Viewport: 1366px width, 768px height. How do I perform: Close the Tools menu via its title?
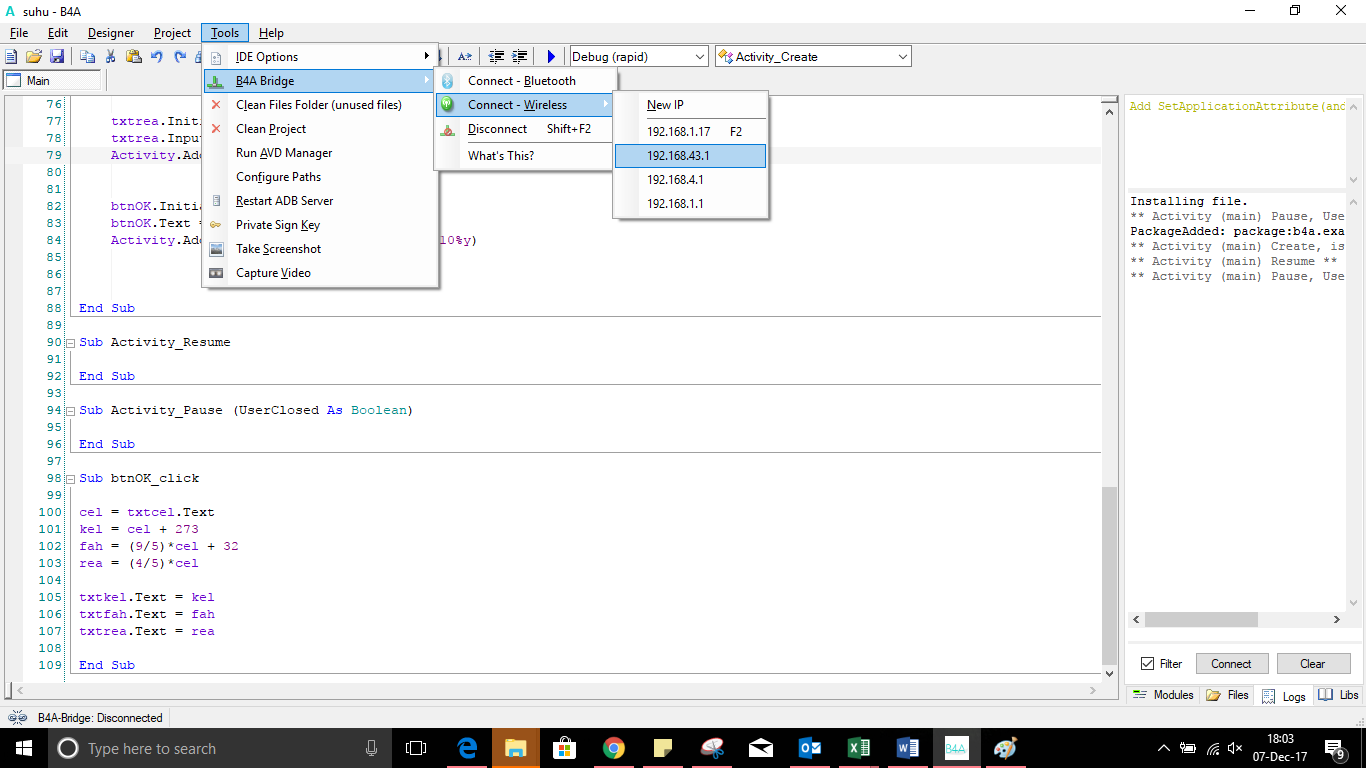tap(225, 33)
